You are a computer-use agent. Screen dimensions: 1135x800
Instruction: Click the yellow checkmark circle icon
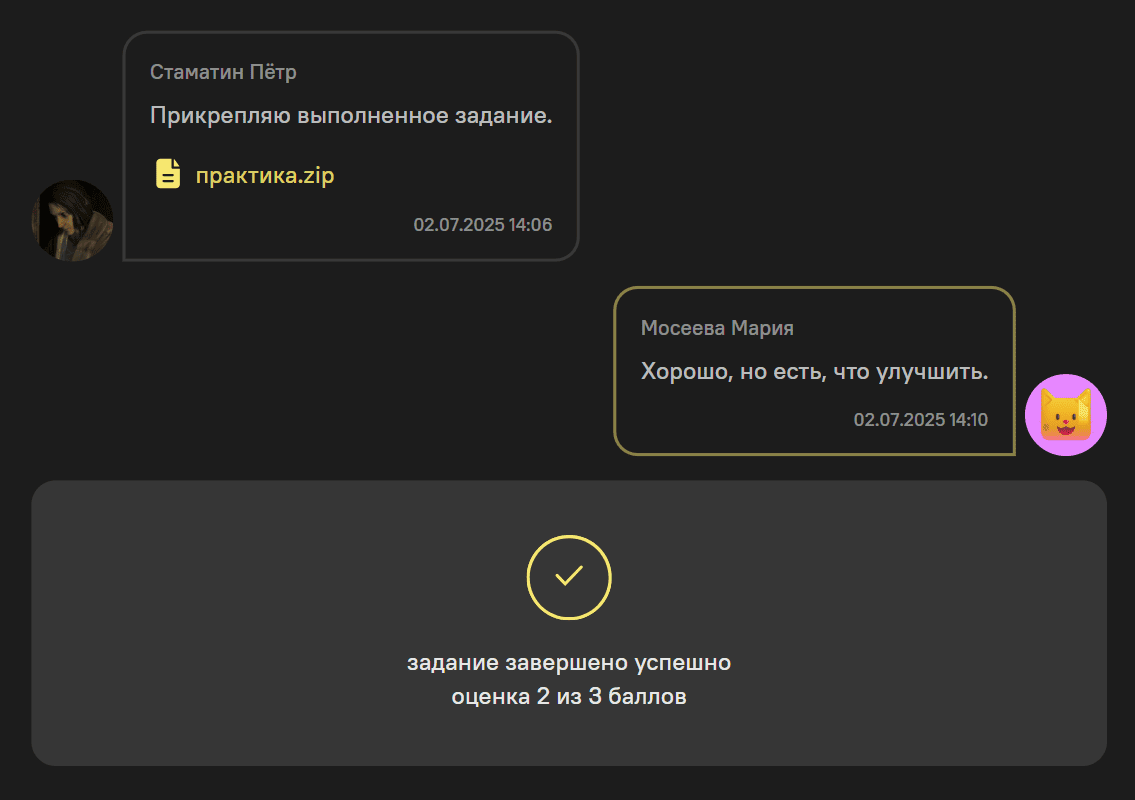pyautogui.click(x=569, y=577)
